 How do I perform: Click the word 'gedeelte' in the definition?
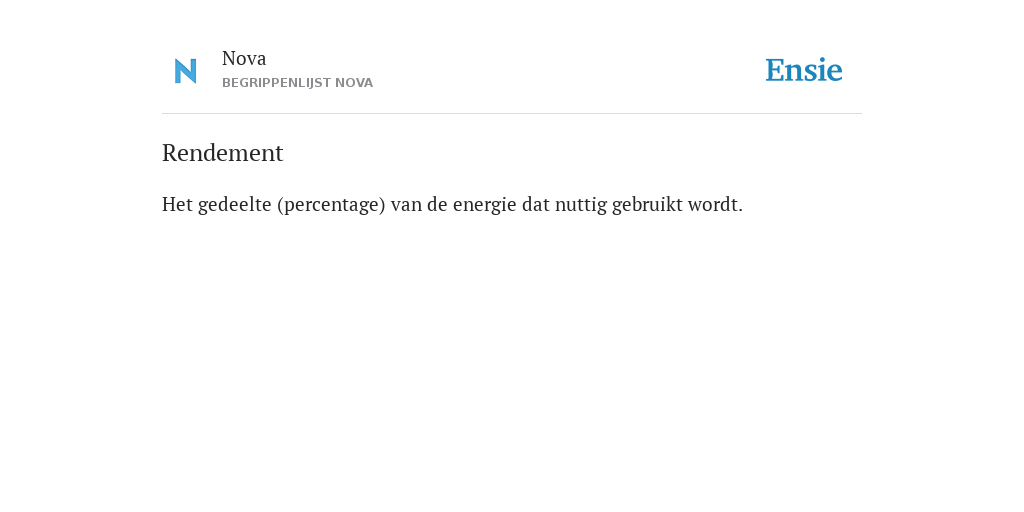234,204
